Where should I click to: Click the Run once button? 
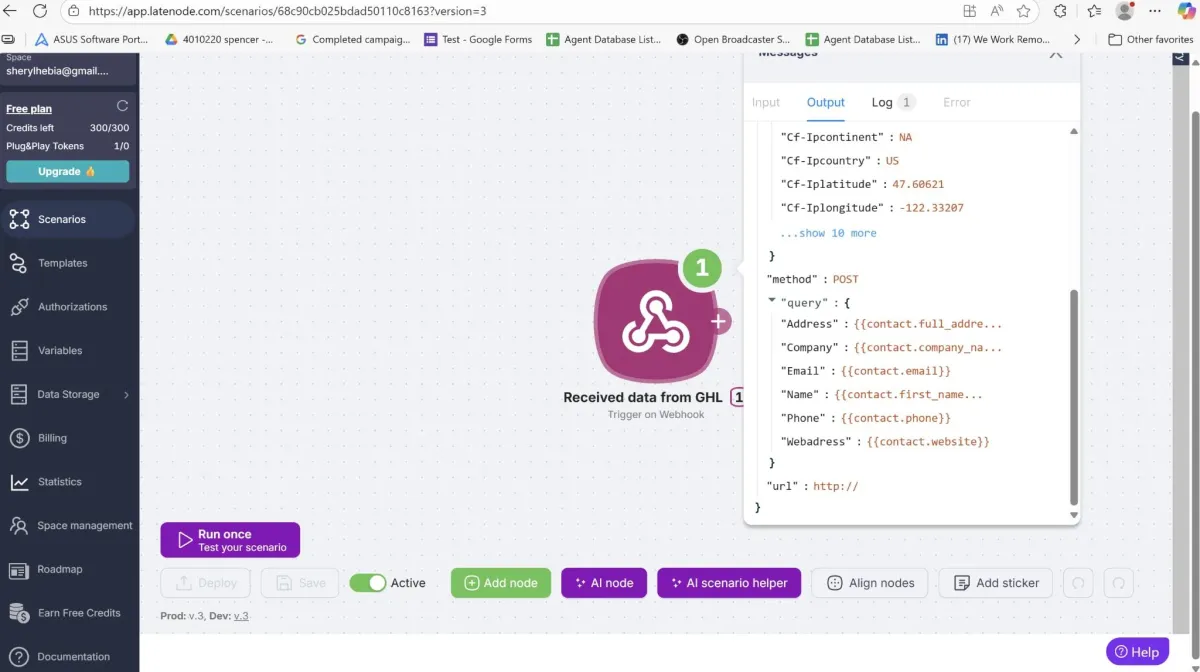[x=230, y=540]
